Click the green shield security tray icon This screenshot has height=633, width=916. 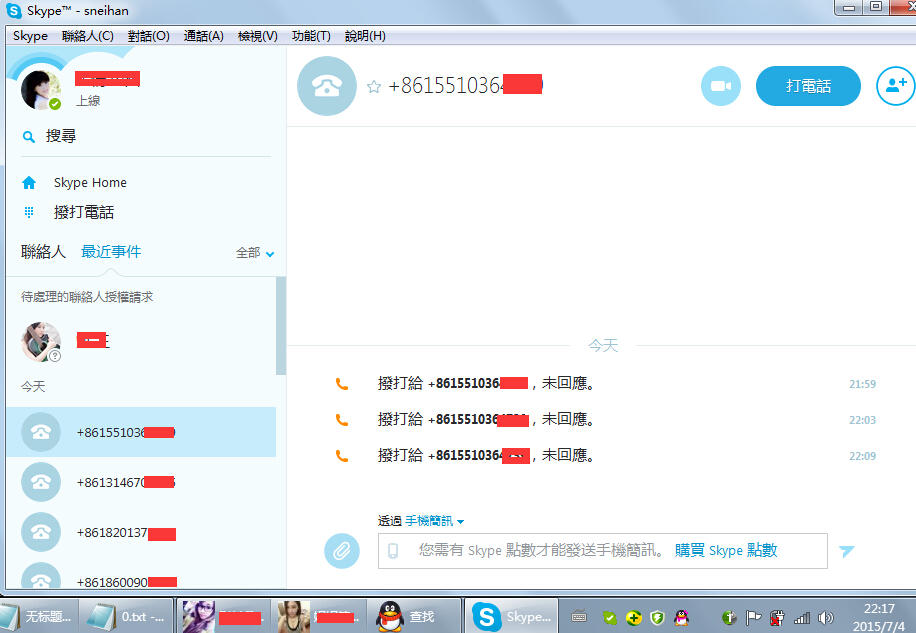657,617
